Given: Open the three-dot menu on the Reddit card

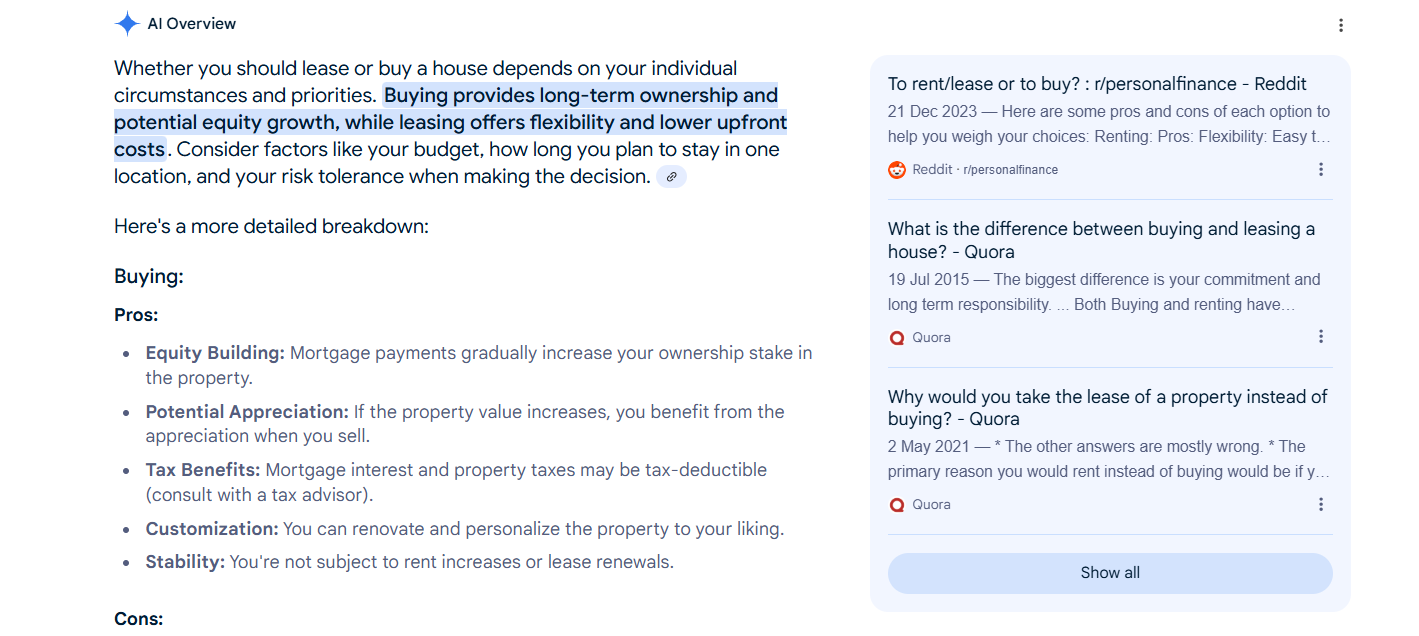Looking at the screenshot, I should coord(1321,169).
